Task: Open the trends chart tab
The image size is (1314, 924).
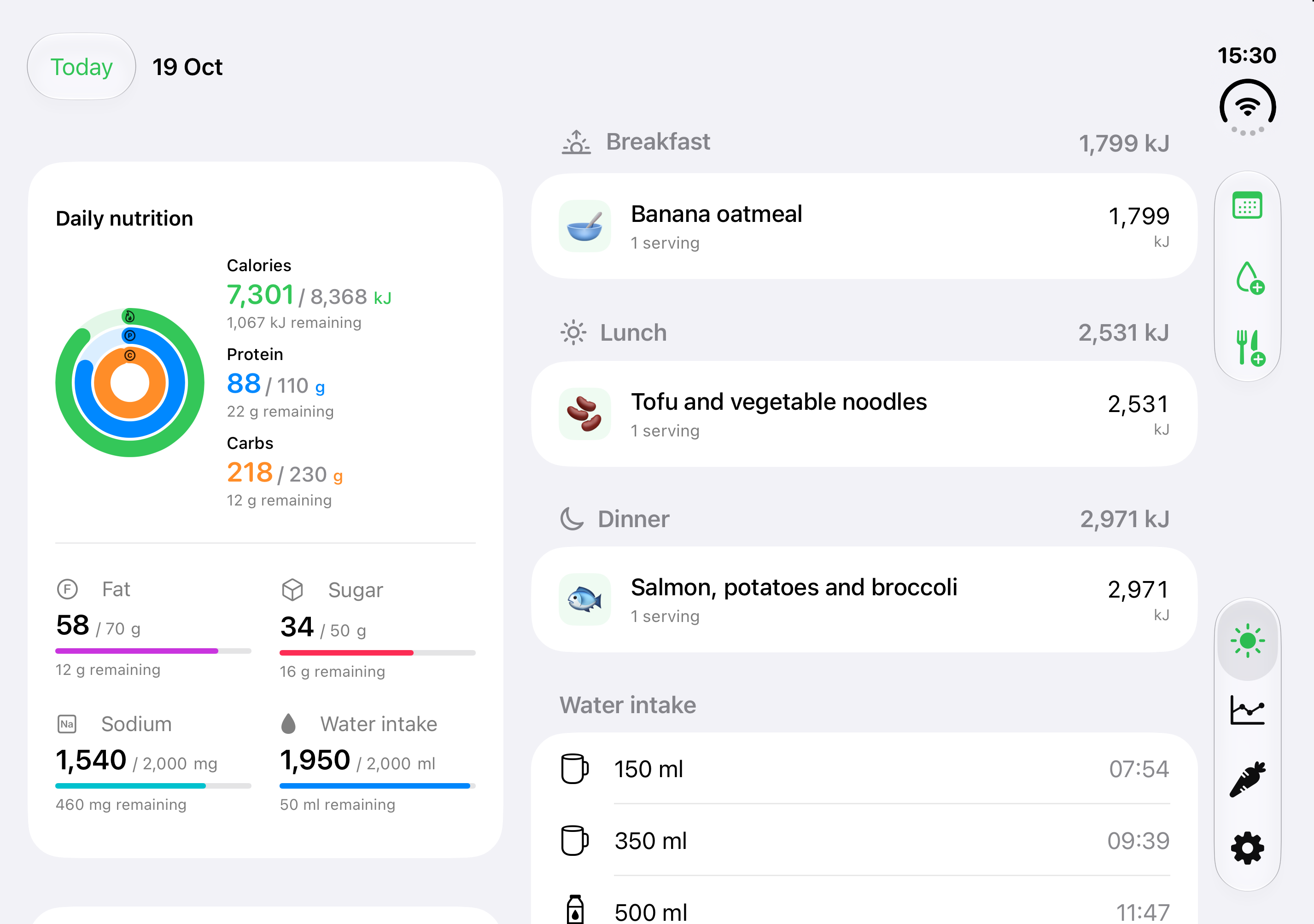Action: 1247,710
